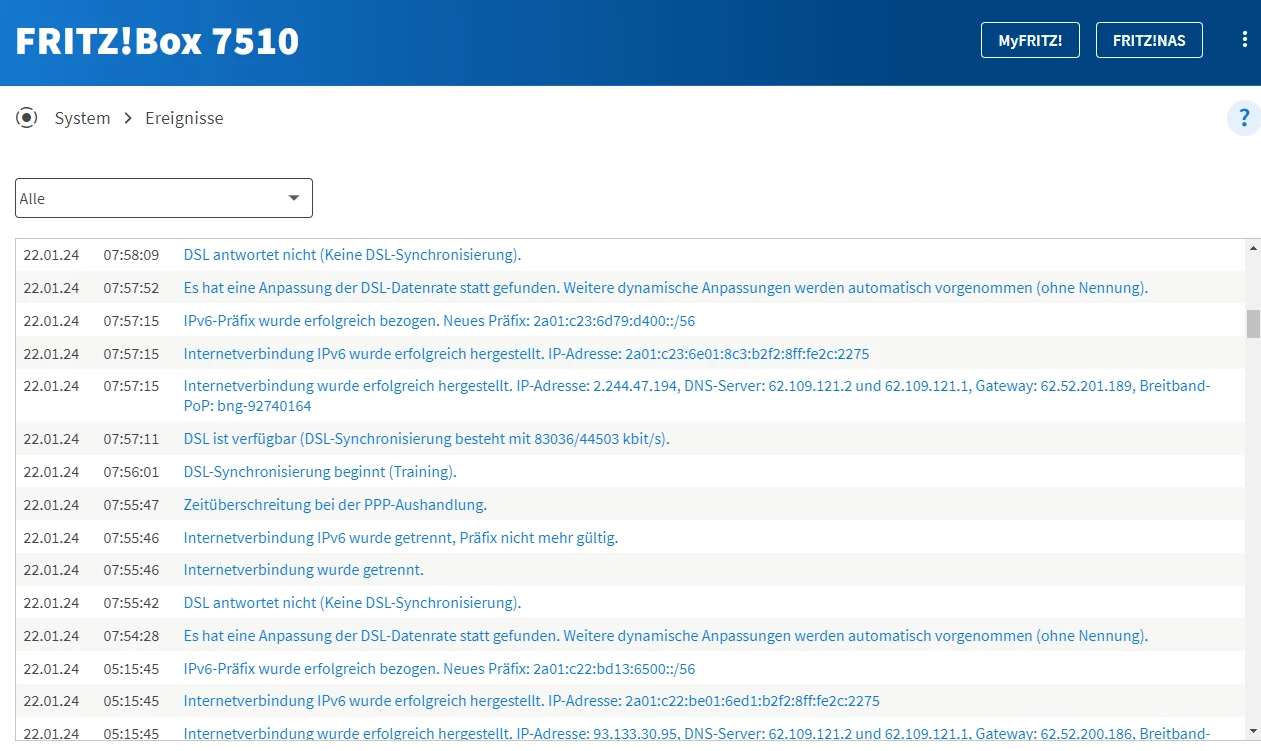Click timestamp 07:55:47
Screen dimensions: 1261x751
click(x=131, y=505)
